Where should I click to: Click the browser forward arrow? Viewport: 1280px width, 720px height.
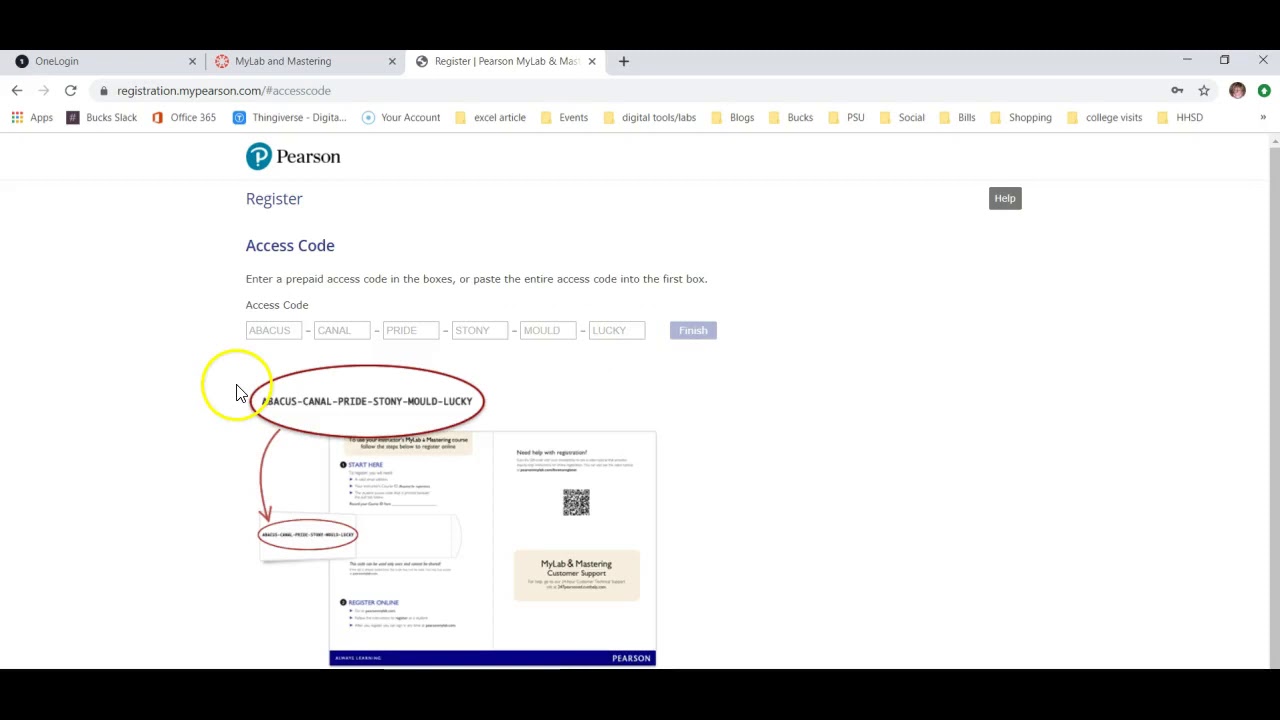pyautogui.click(x=44, y=91)
